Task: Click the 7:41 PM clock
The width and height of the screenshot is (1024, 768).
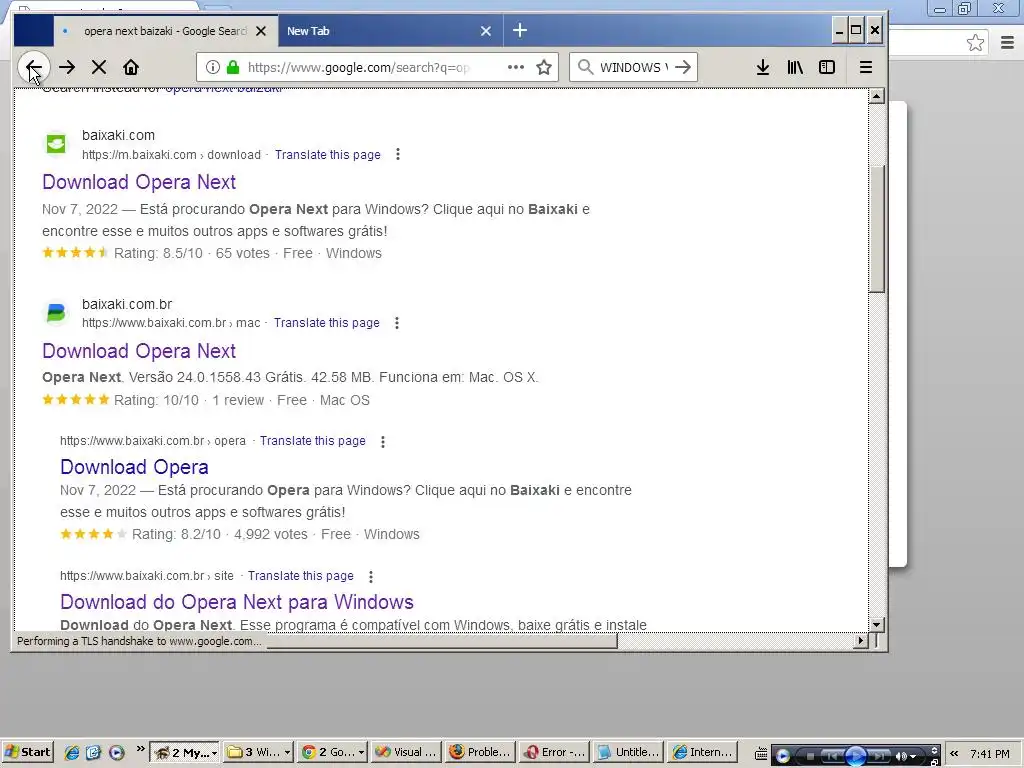Action: click(989, 754)
